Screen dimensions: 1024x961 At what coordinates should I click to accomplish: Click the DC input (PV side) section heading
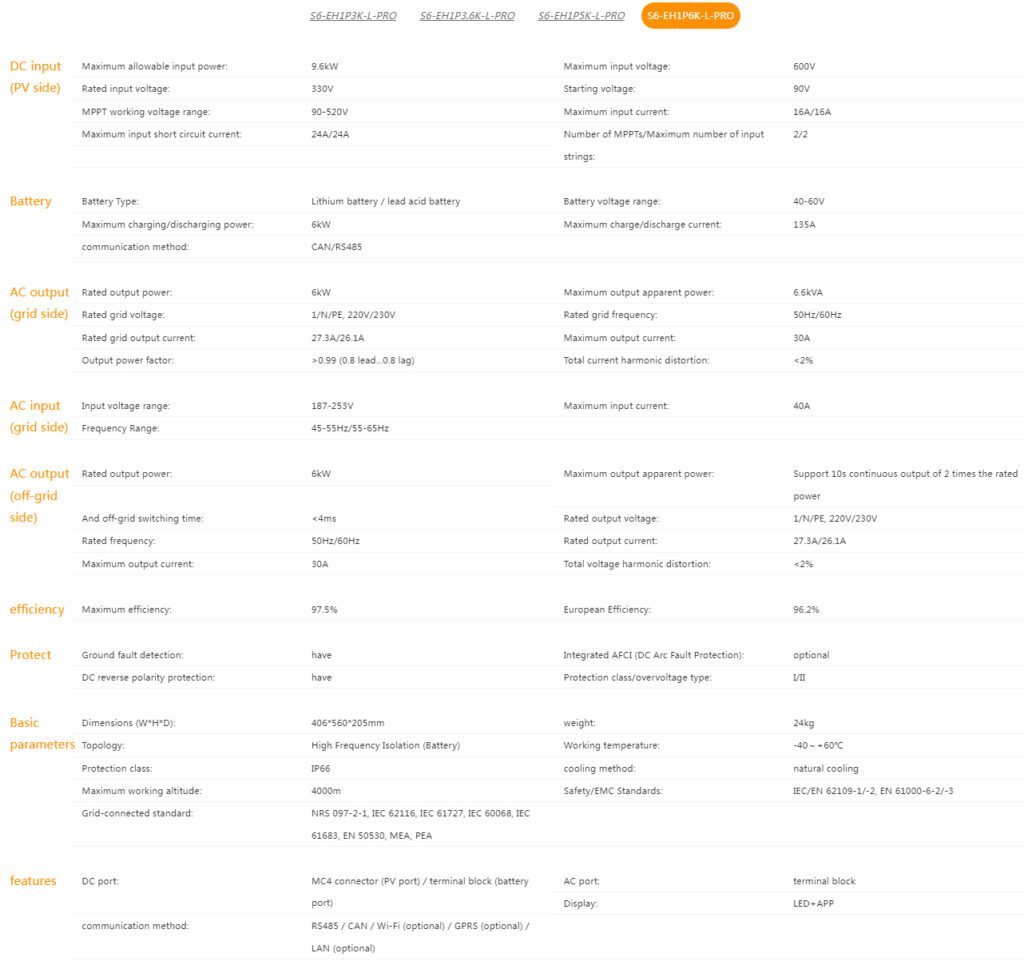point(35,77)
